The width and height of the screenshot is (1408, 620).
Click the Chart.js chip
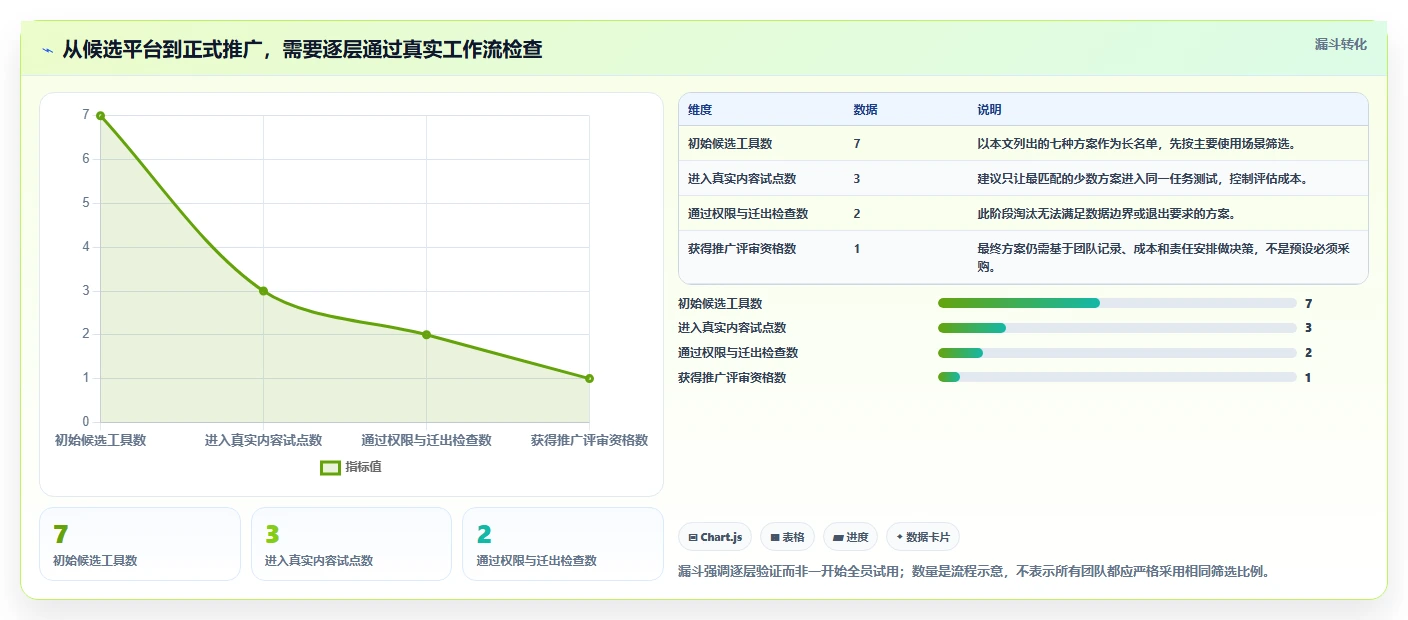pyautogui.click(x=715, y=537)
